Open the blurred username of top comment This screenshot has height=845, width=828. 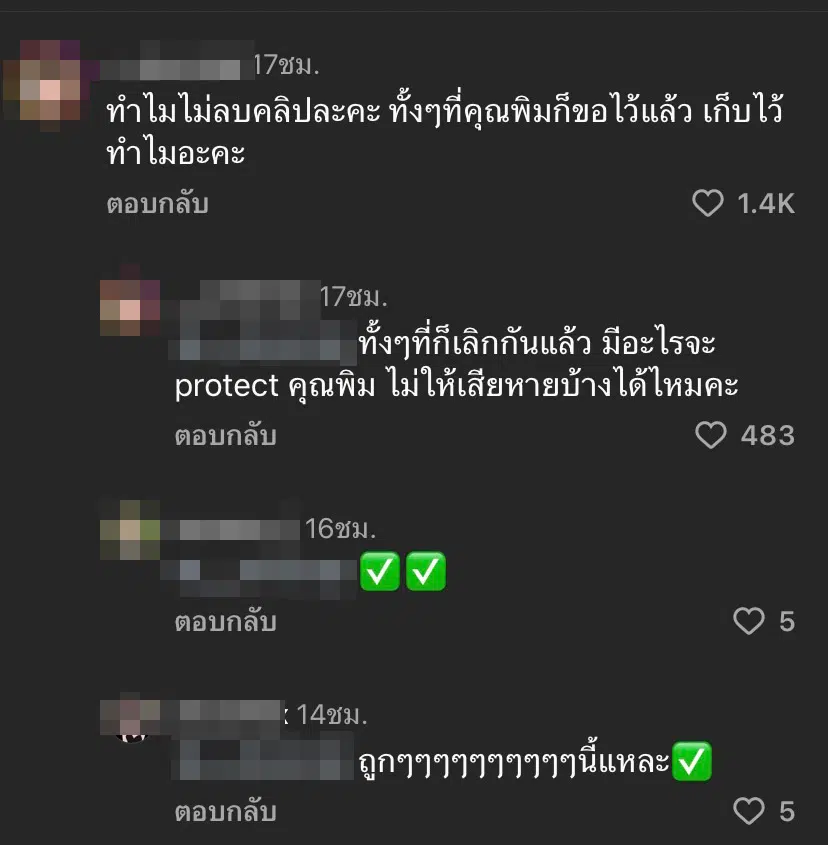tap(178, 66)
